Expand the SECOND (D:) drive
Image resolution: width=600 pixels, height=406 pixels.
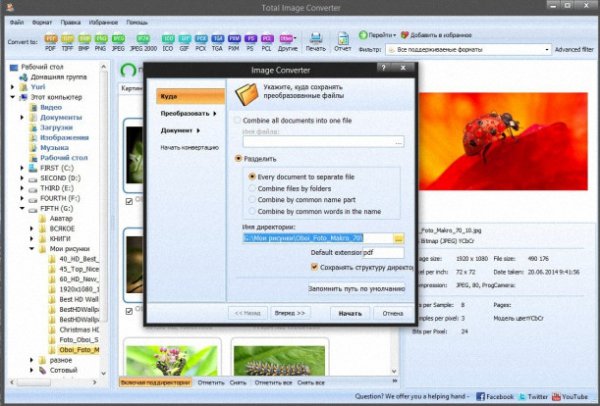click(x=22, y=178)
